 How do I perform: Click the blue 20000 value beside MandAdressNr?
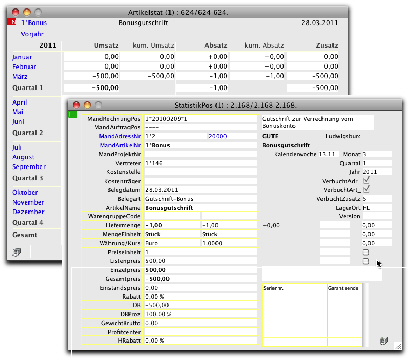tap(217, 136)
